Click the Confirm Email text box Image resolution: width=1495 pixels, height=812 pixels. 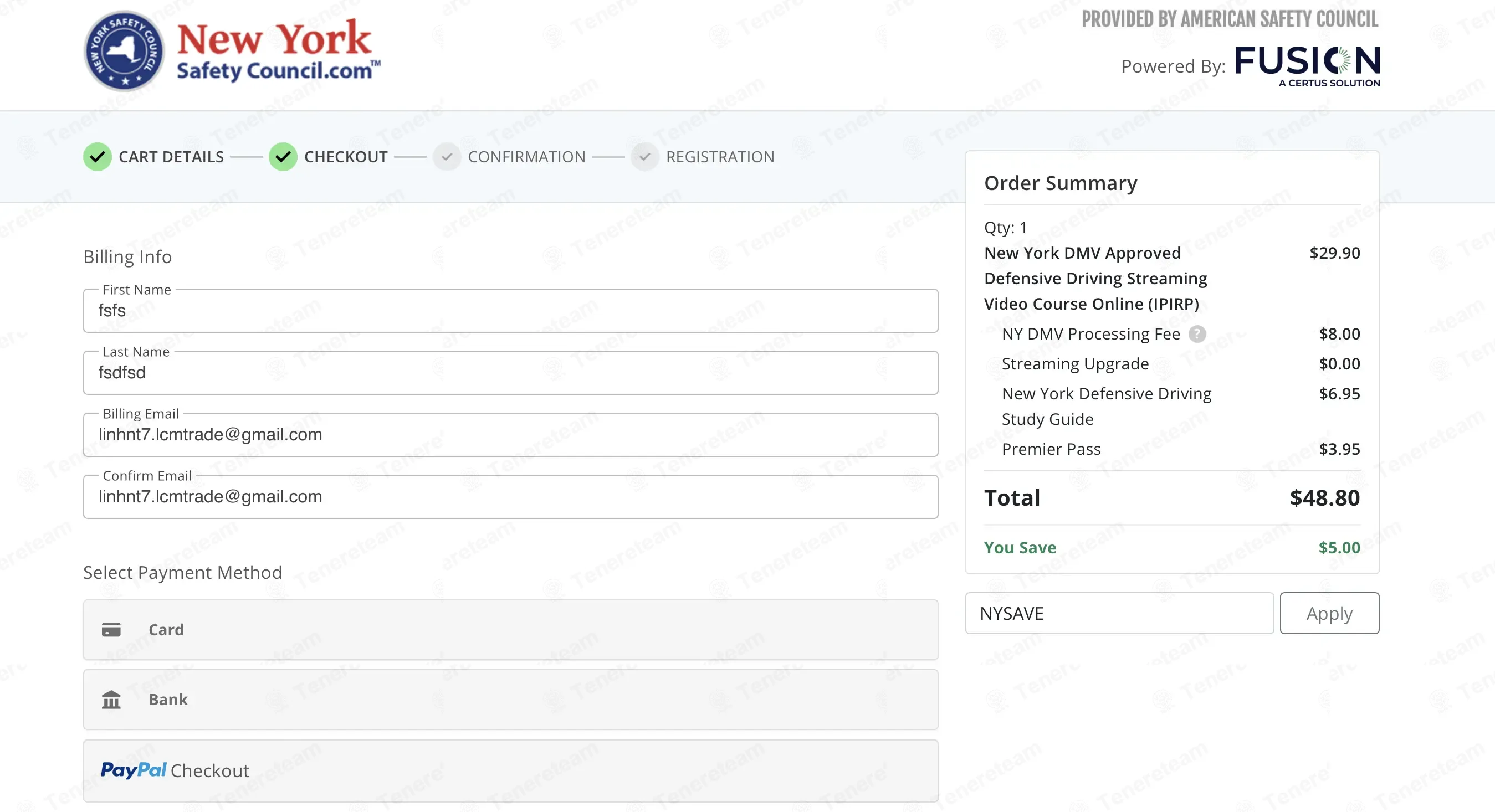point(510,497)
